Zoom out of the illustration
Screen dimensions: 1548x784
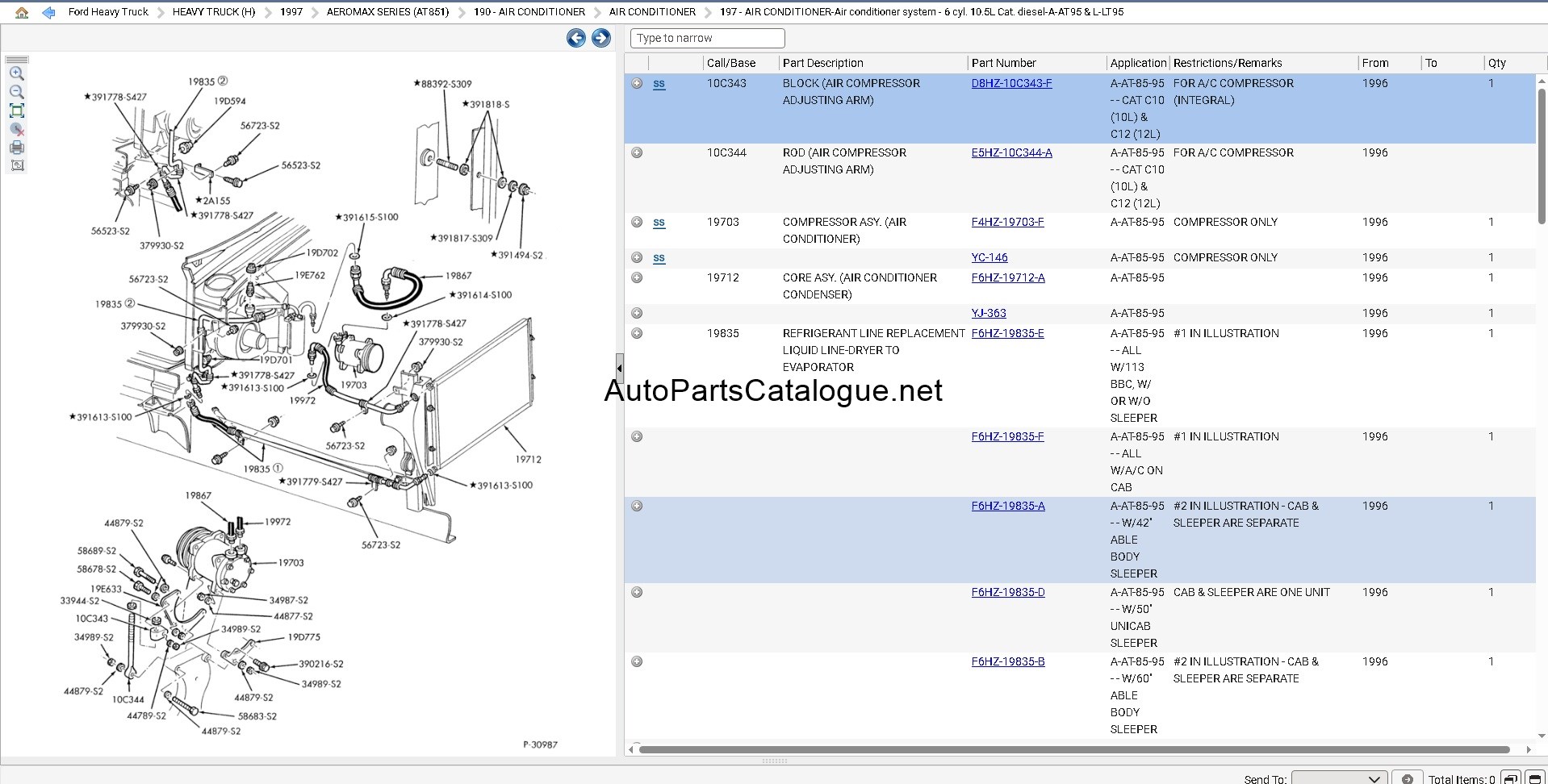tap(17, 92)
